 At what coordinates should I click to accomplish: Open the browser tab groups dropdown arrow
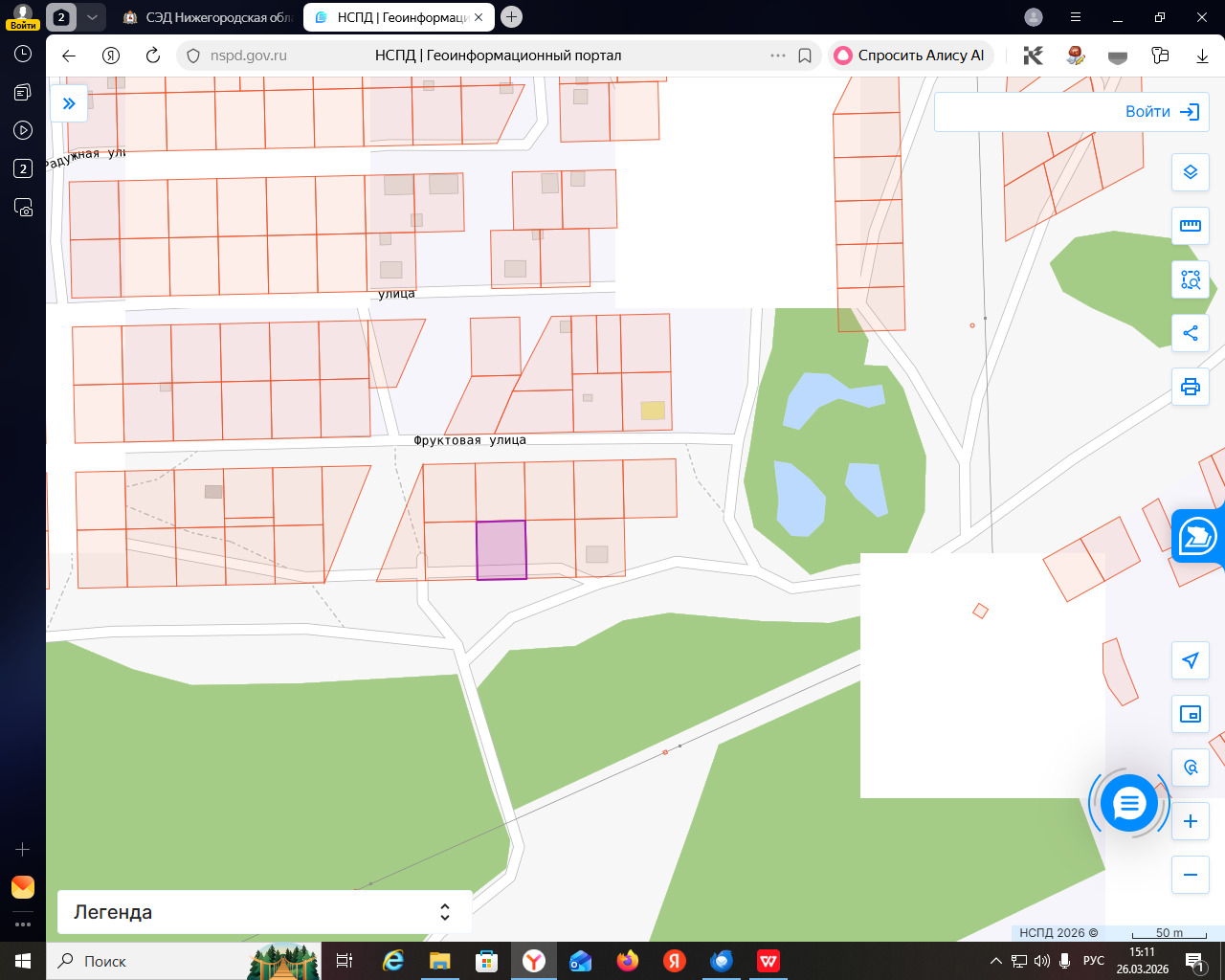point(91,17)
